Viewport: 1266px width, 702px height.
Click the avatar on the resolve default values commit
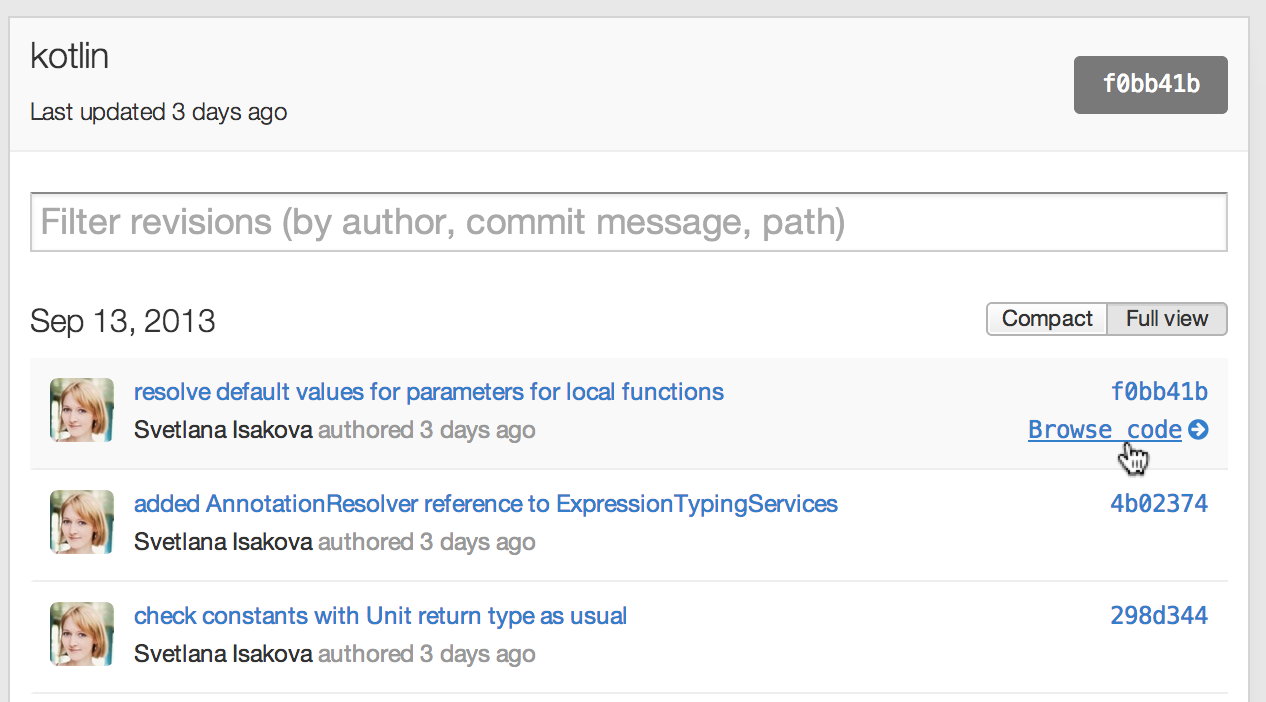point(82,410)
